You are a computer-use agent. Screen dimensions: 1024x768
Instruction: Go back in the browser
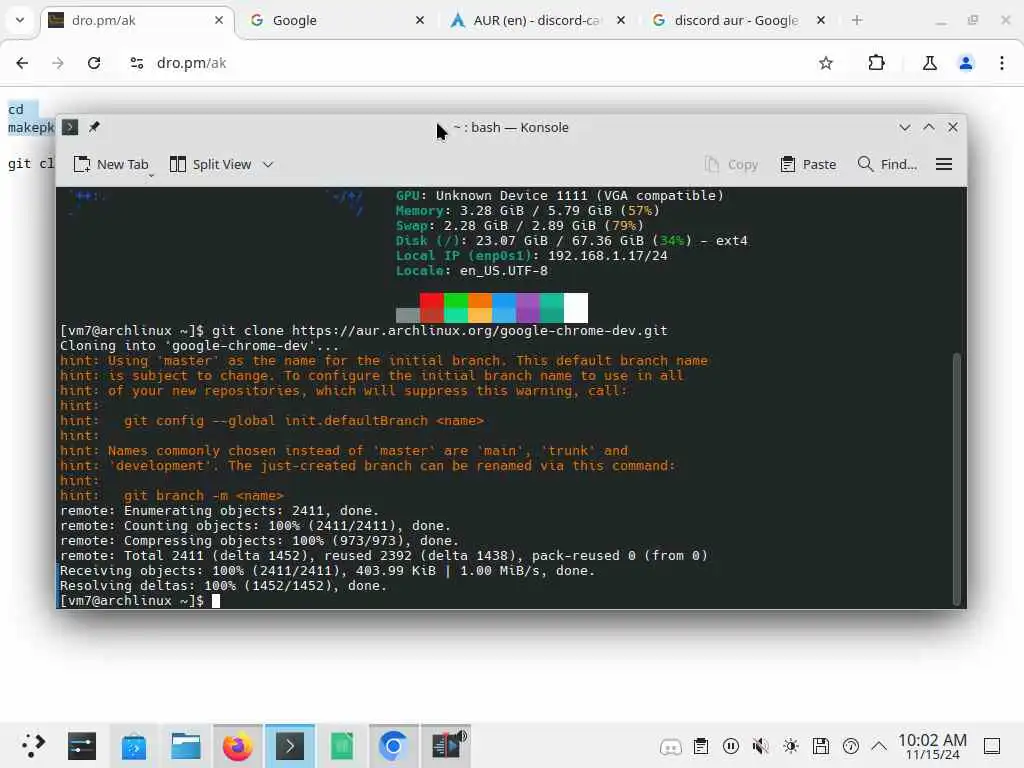(22, 63)
